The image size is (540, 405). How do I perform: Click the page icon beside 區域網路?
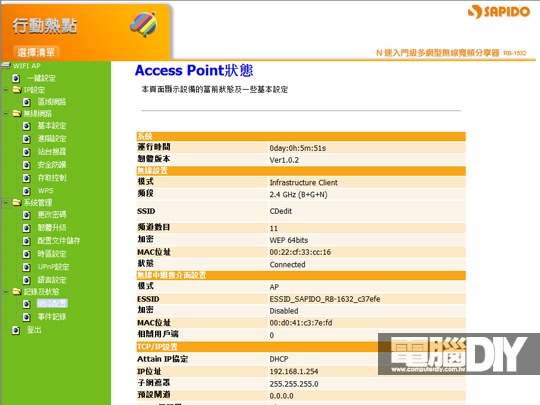coord(27,102)
